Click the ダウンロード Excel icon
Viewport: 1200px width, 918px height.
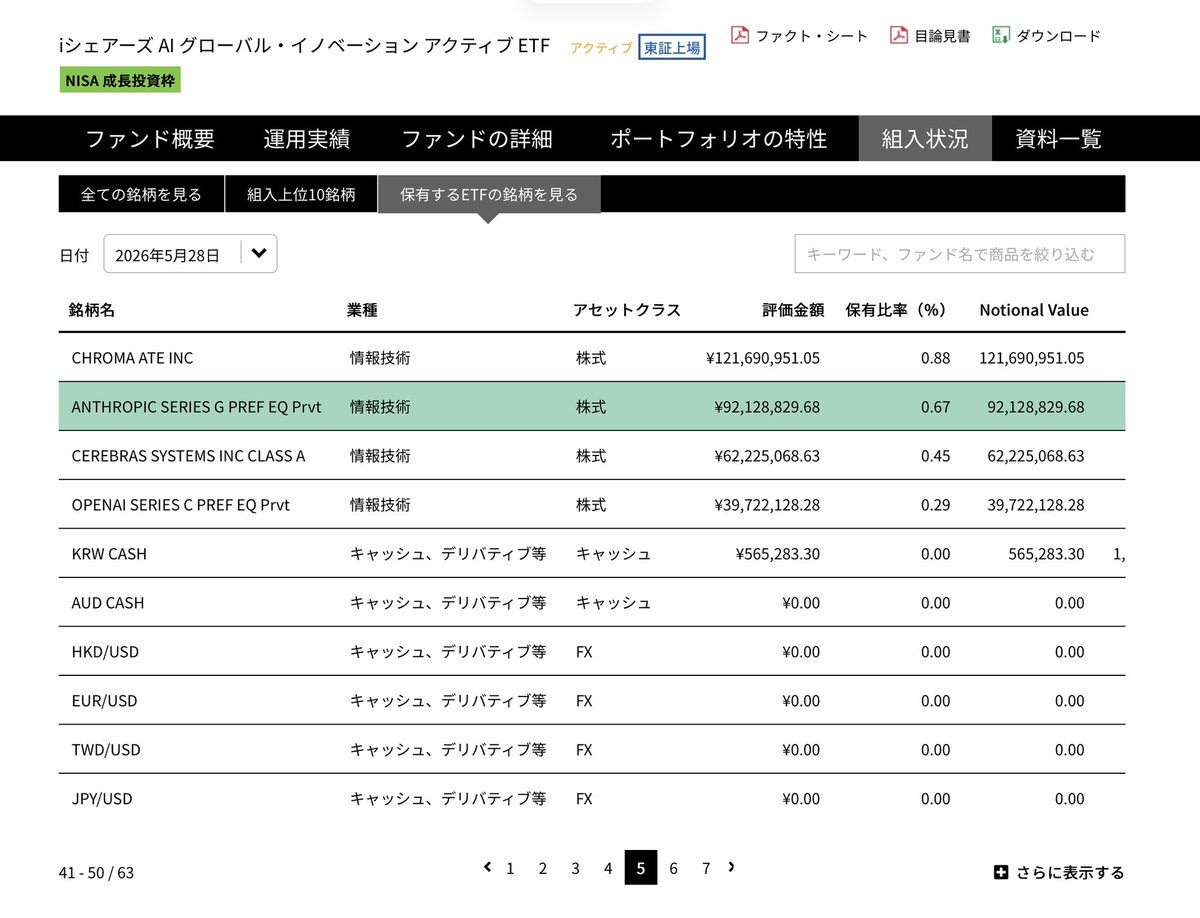(x=1000, y=35)
